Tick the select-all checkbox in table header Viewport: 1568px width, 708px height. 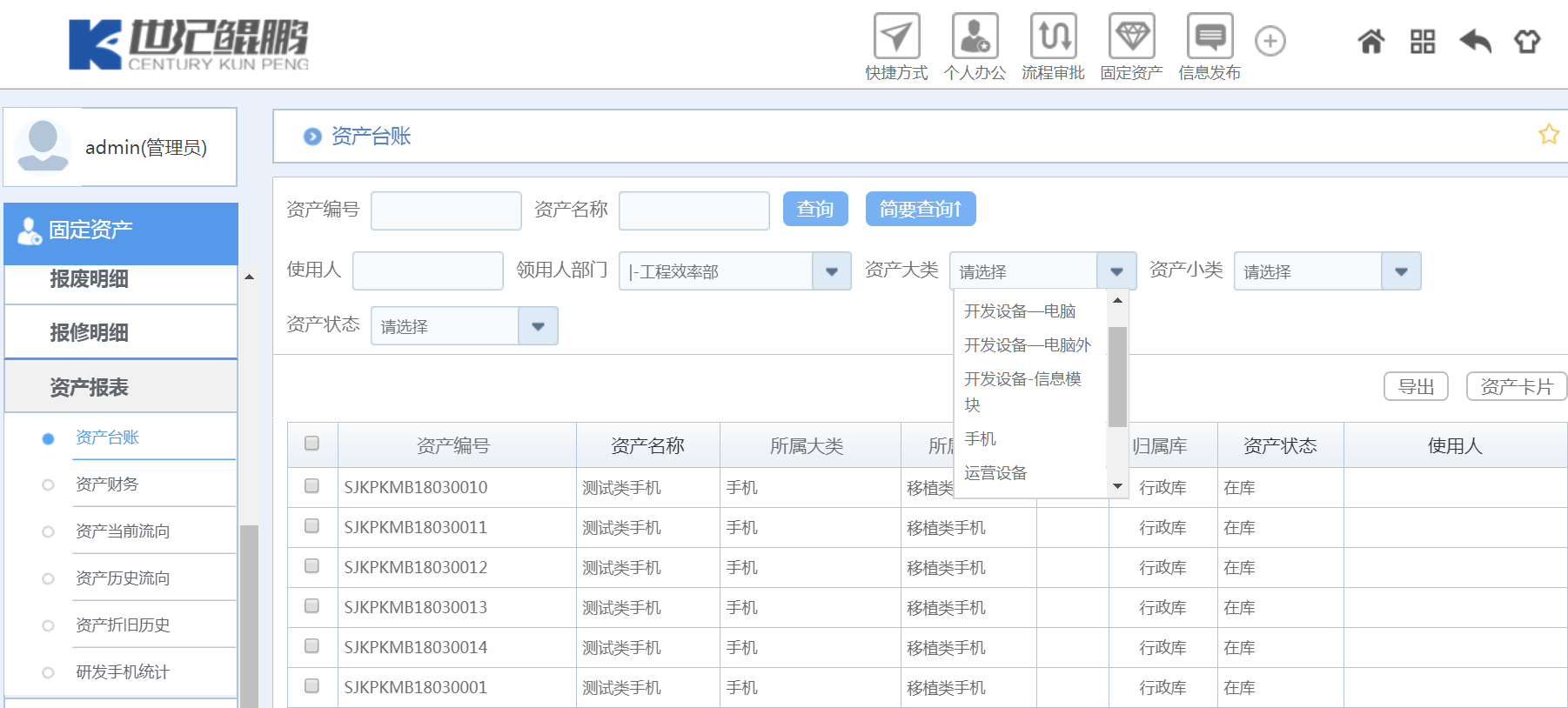(x=312, y=444)
